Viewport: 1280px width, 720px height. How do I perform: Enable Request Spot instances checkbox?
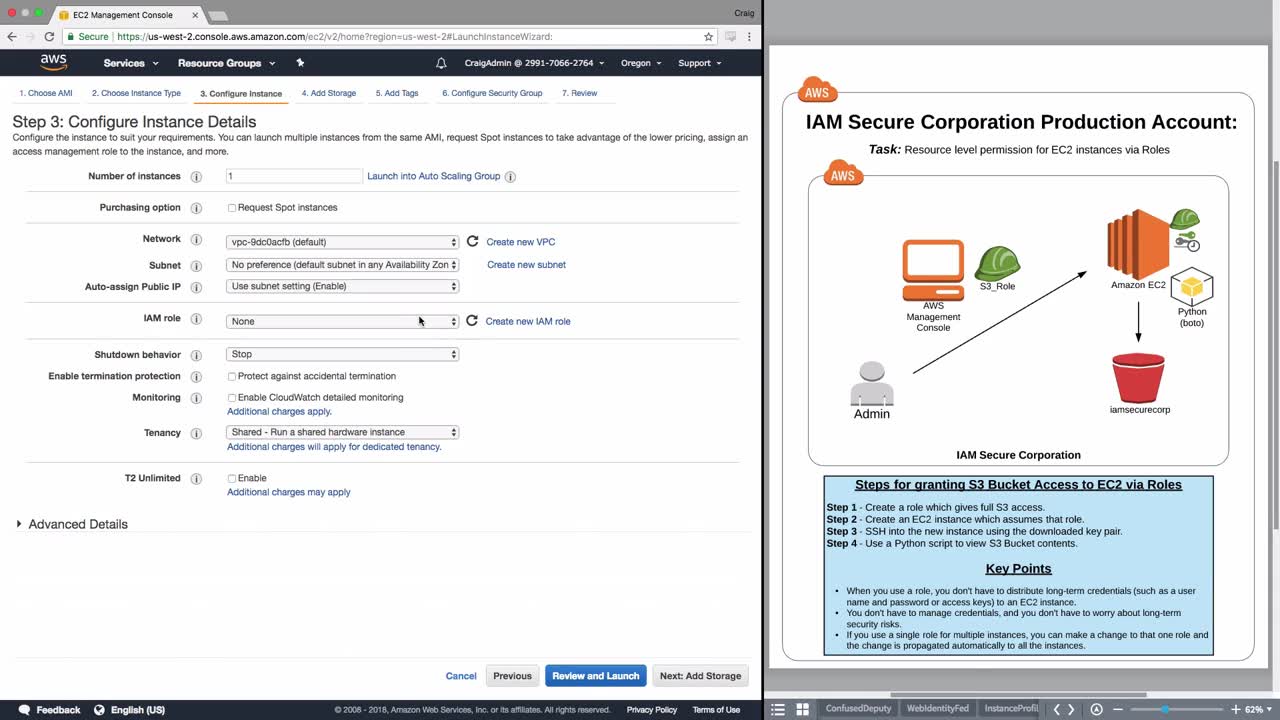coord(232,208)
